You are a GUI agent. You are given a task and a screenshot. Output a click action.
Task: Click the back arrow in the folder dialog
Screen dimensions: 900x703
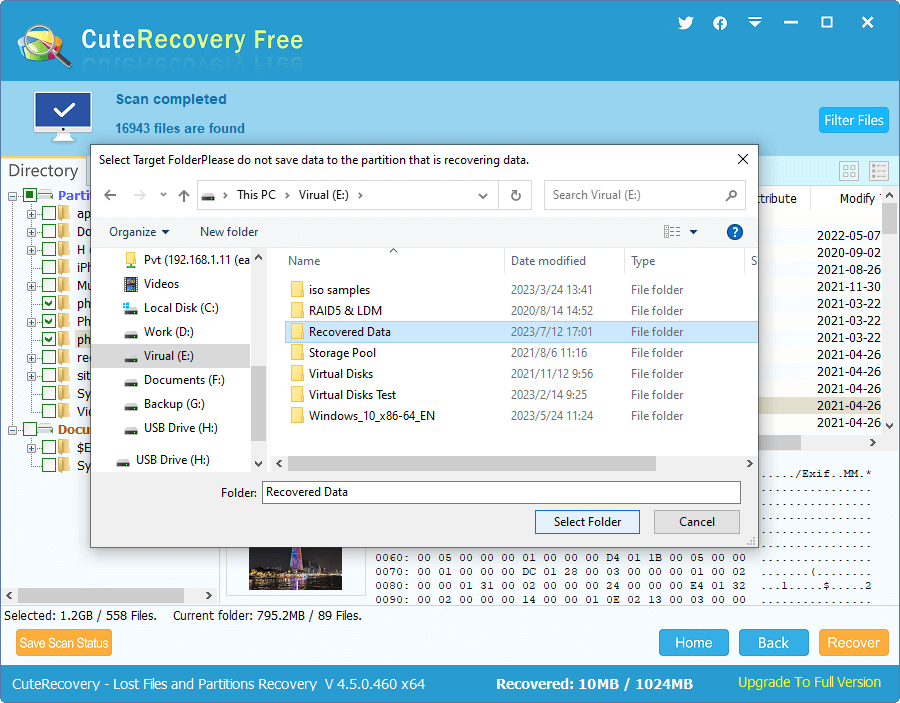[110, 195]
